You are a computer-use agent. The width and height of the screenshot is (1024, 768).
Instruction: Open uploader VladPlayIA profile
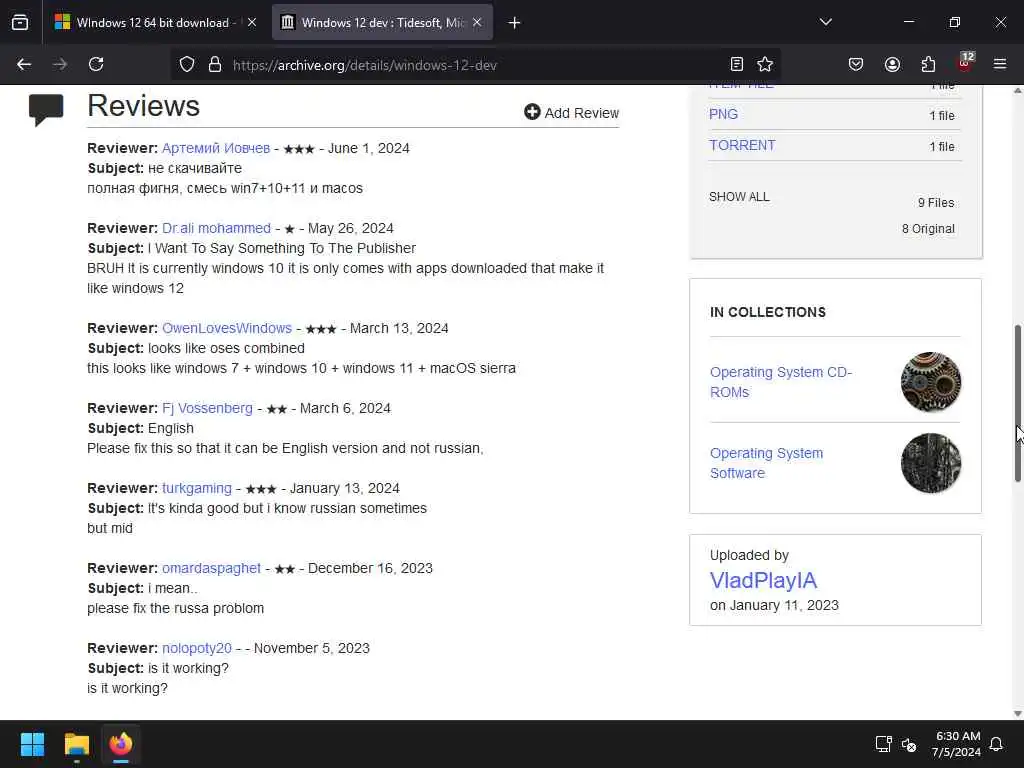(763, 581)
